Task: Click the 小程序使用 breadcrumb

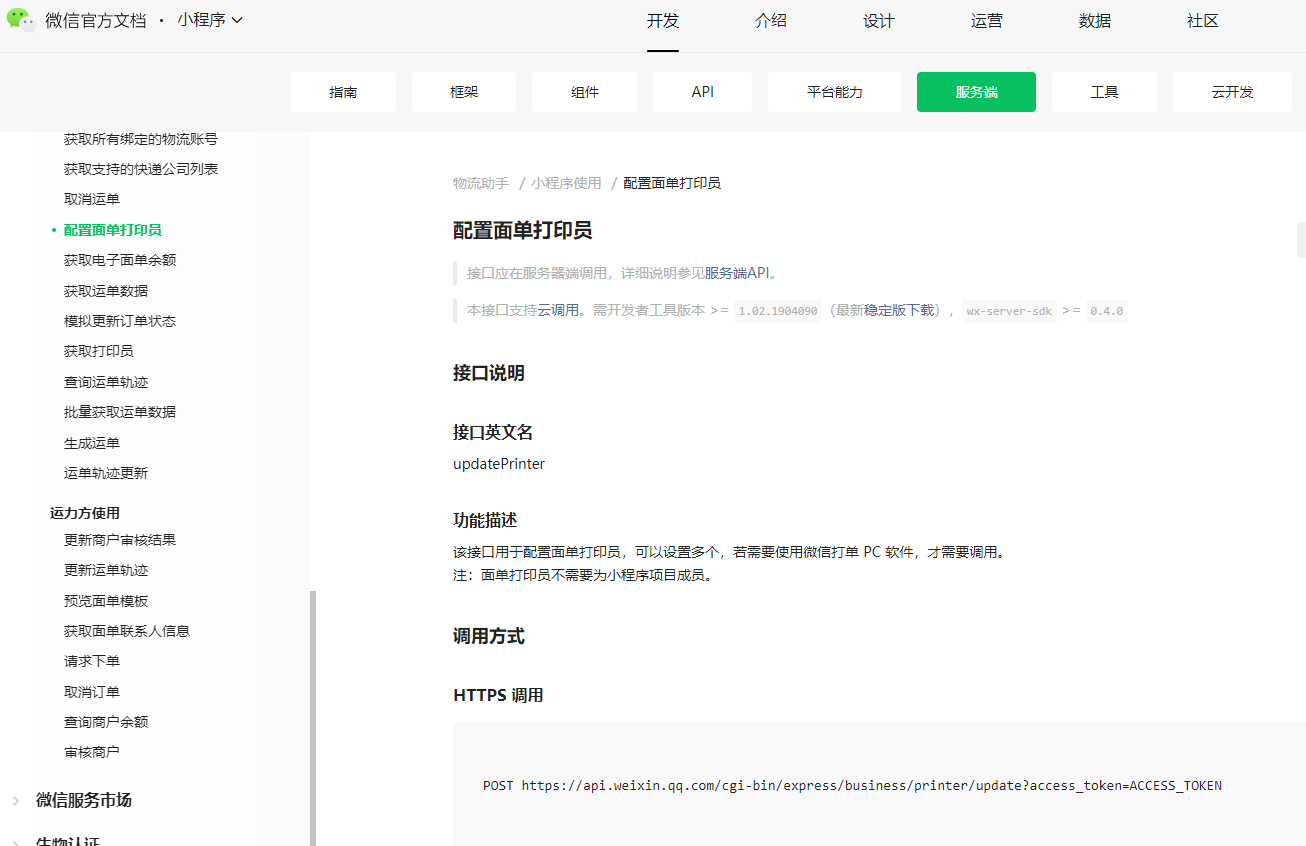Action: [x=567, y=183]
